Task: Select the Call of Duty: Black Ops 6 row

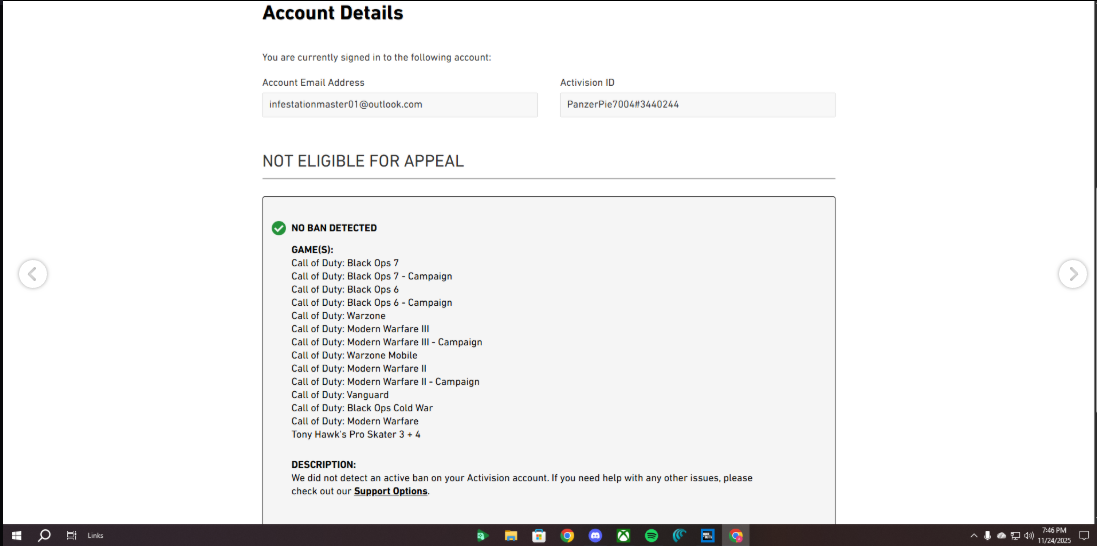Action: point(345,289)
